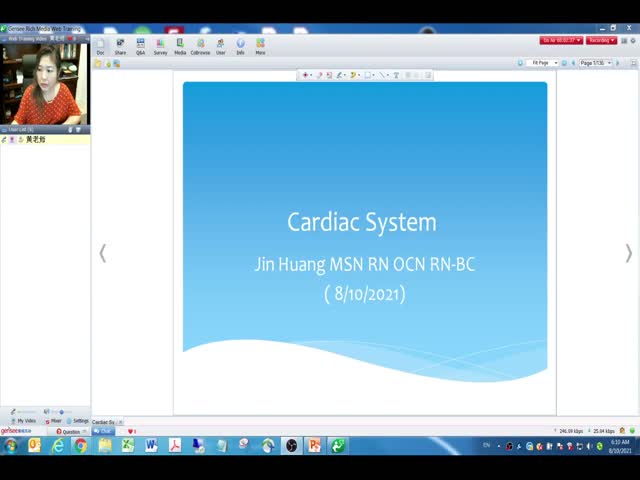Open Internet Explorer from the taskbar

(58, 446)
